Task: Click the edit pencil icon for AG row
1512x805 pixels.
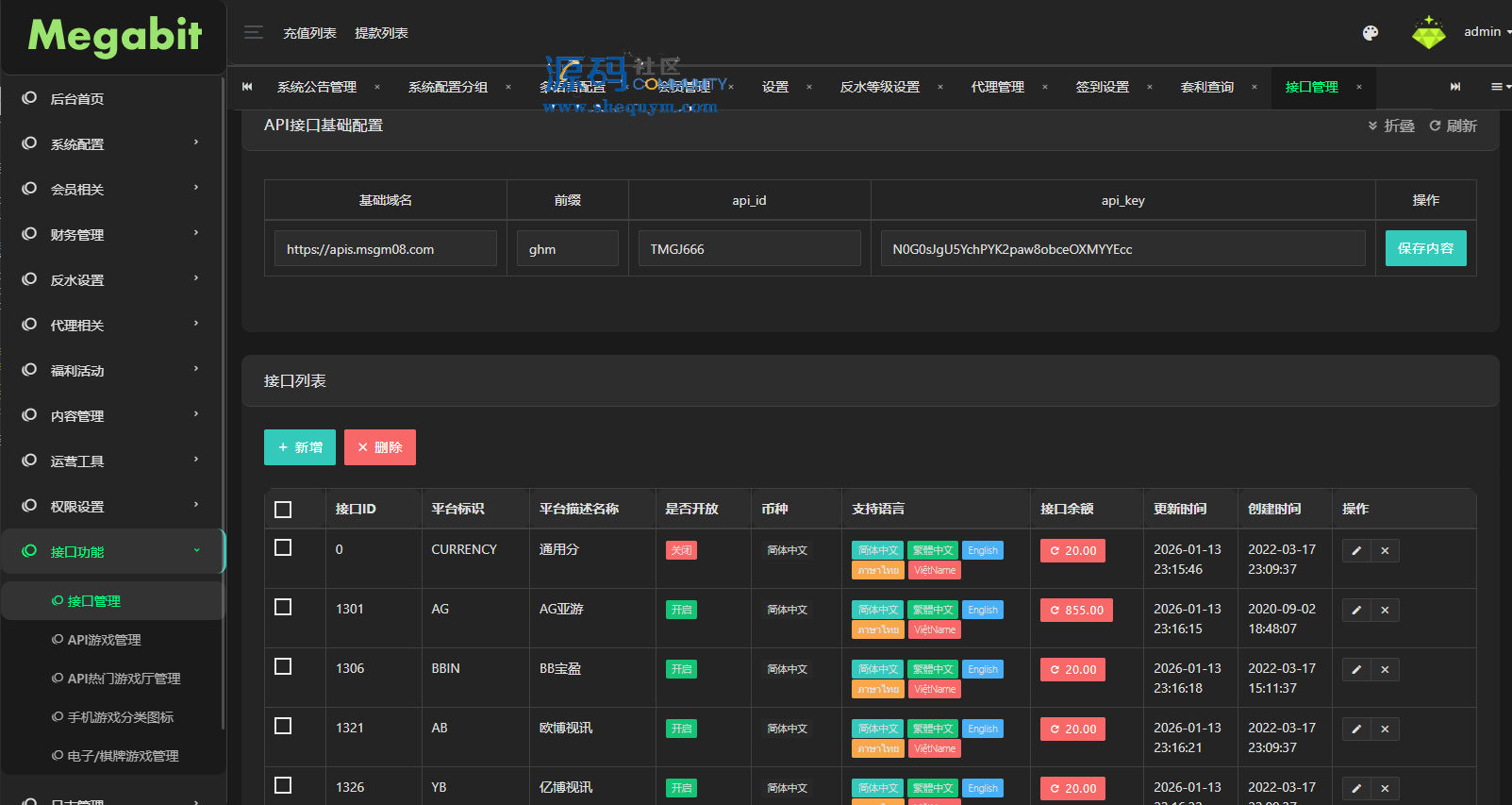Action: pos(1356,611)
